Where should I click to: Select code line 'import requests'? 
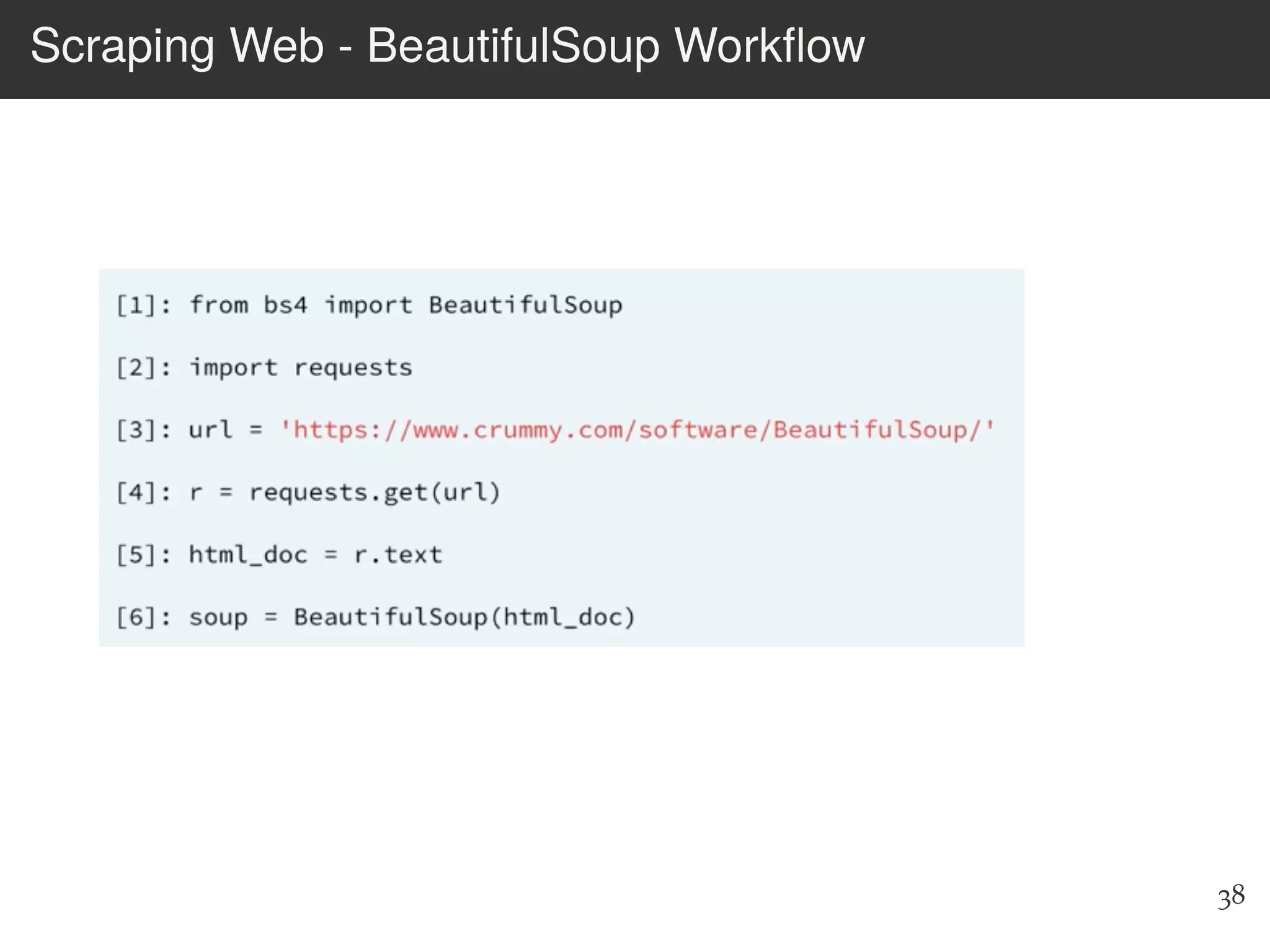[x=301, y=368]
